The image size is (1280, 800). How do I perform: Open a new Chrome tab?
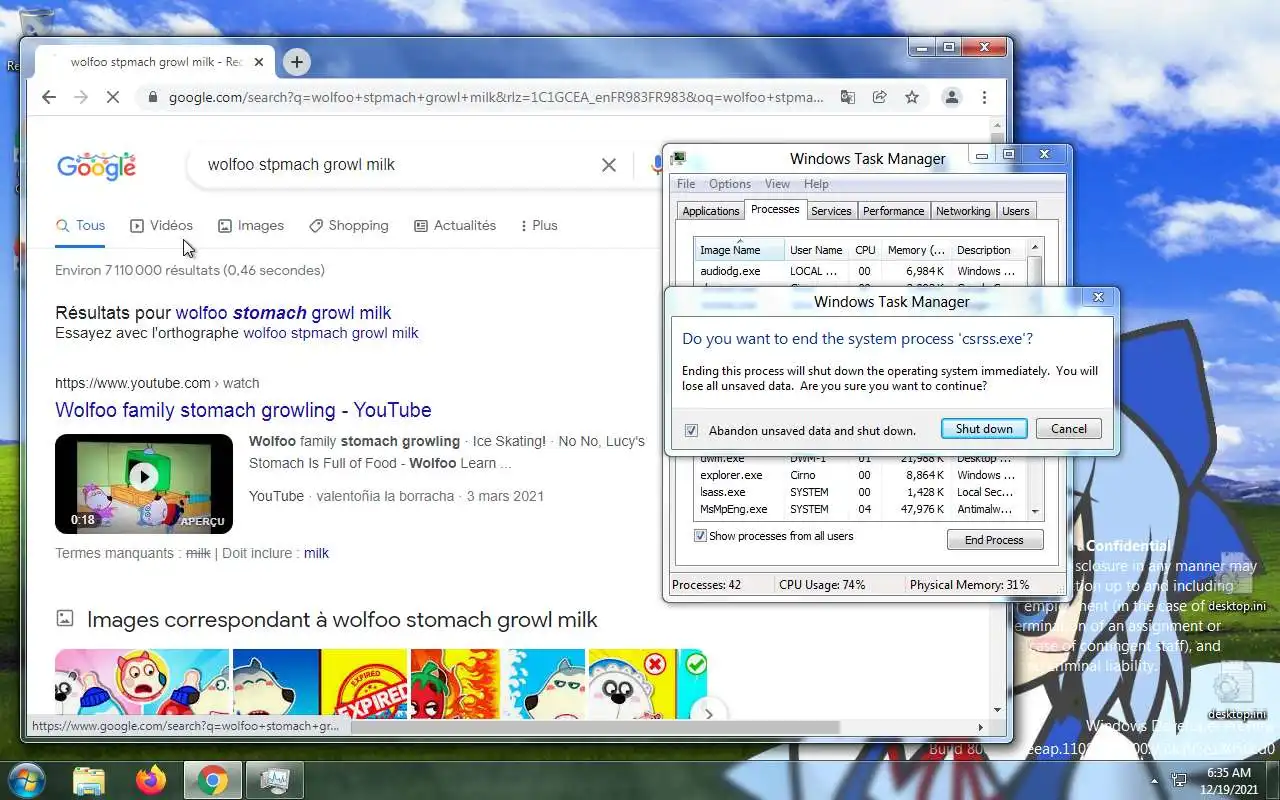click(296, 62)
